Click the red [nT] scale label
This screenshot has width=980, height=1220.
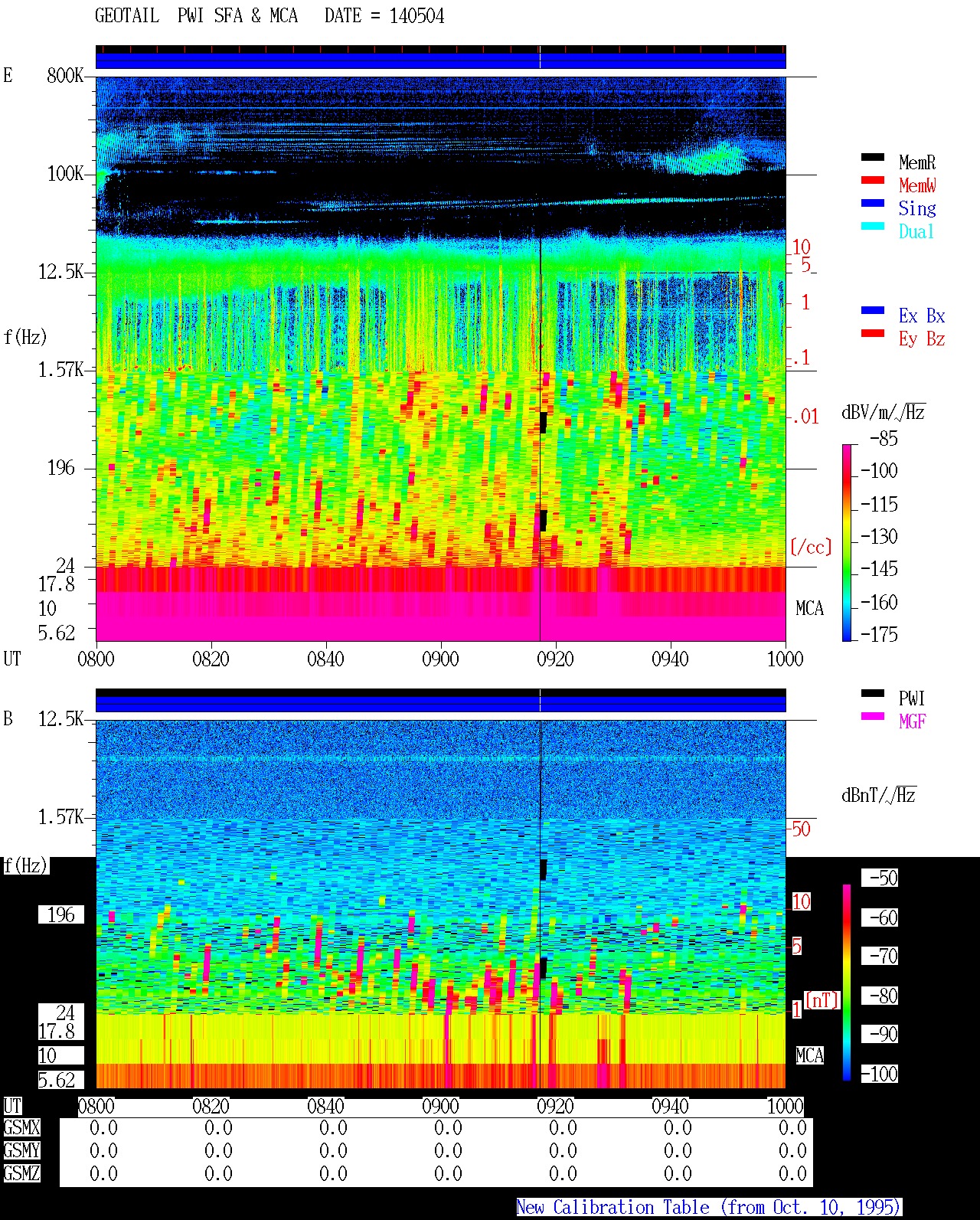coord(822,1000)
